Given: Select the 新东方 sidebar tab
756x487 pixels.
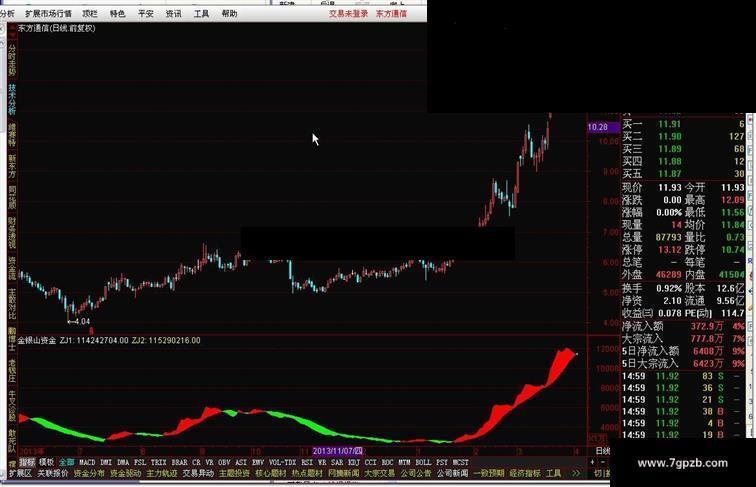Looking at the screenshot, I should click(12, 166).
